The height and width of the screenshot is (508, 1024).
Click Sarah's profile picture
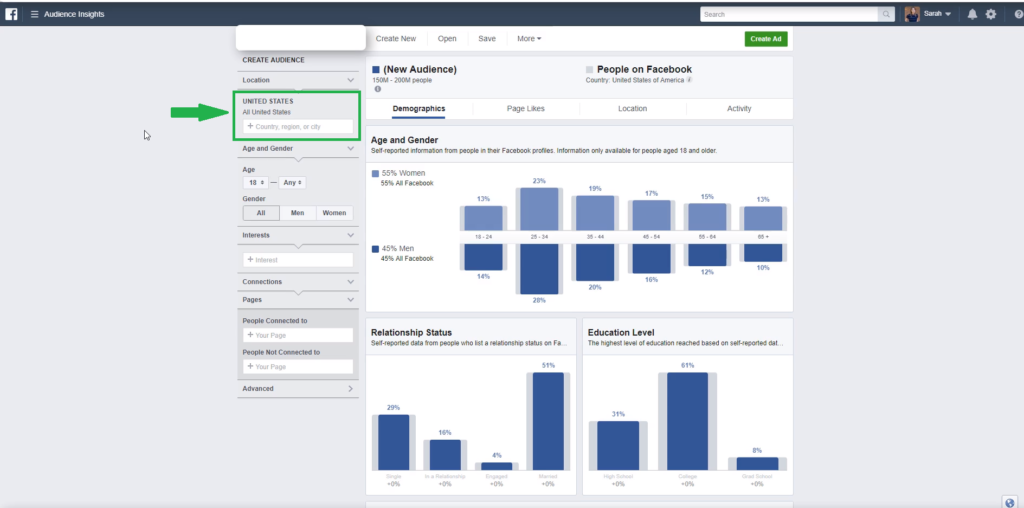tap(912, 14)
